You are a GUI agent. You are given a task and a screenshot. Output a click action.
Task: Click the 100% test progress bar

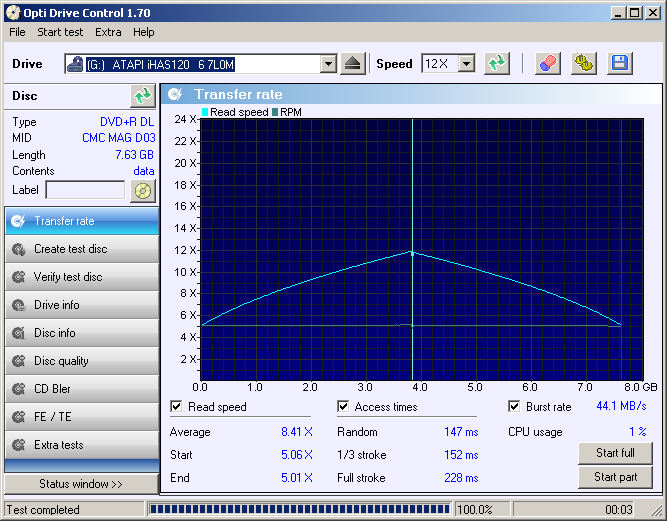299,509
